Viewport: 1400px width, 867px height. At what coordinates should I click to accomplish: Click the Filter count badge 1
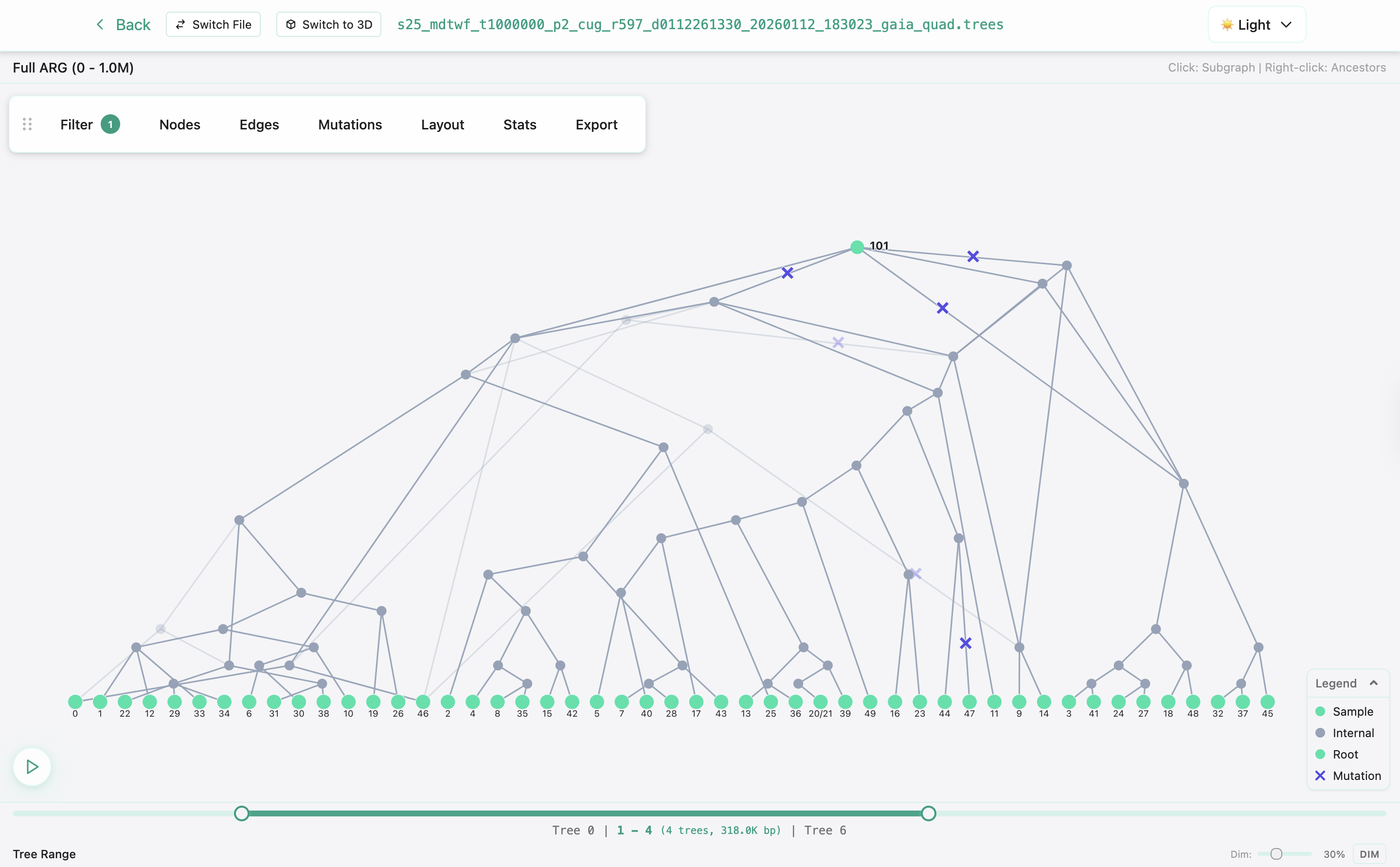click(110, 125)
